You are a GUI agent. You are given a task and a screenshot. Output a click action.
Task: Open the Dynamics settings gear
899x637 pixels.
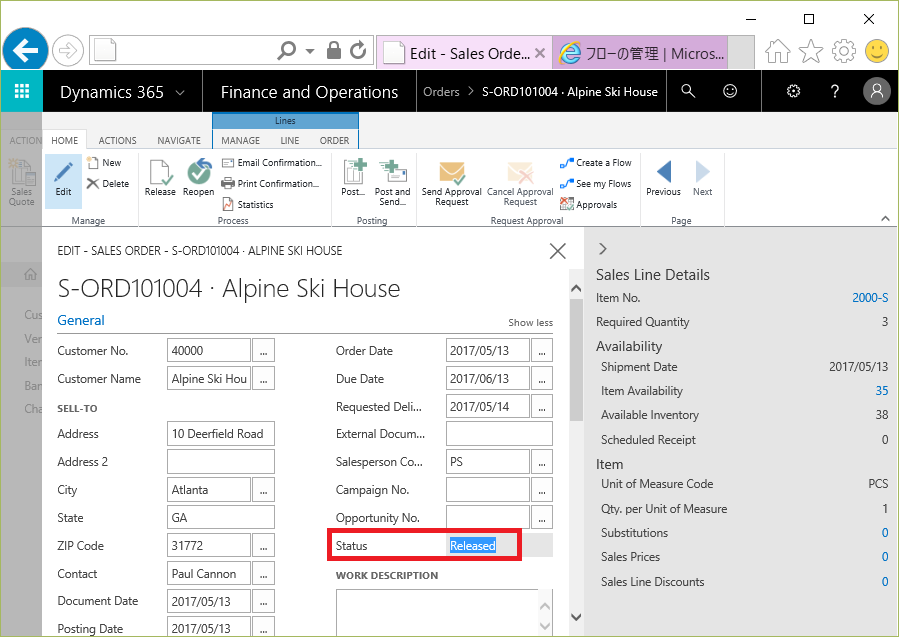pos(794,91)
